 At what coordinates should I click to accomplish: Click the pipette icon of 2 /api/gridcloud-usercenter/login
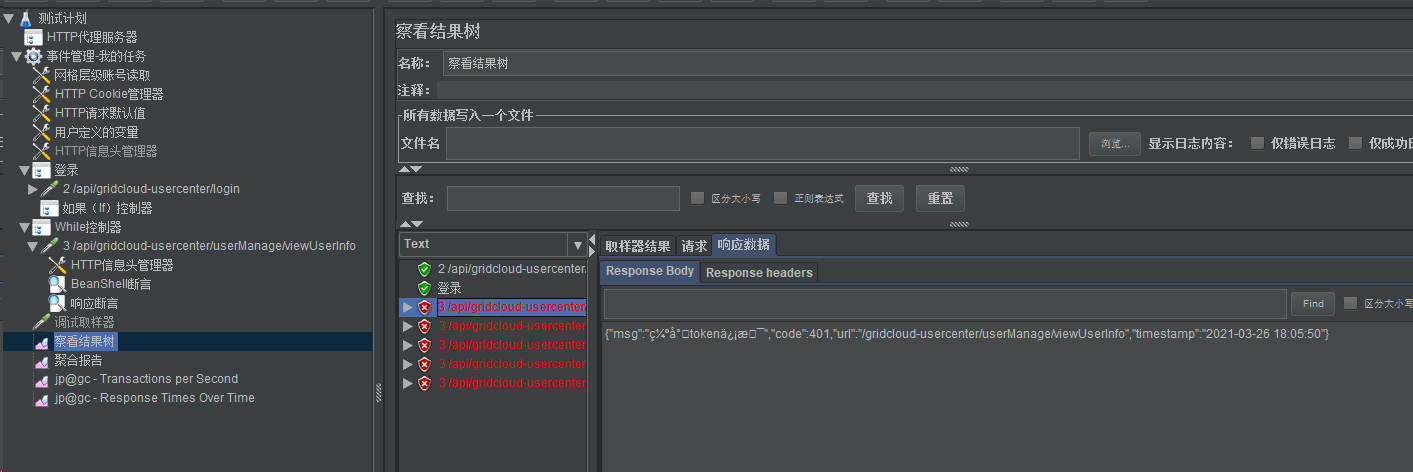pyautogui.click(x=50, y=189)
